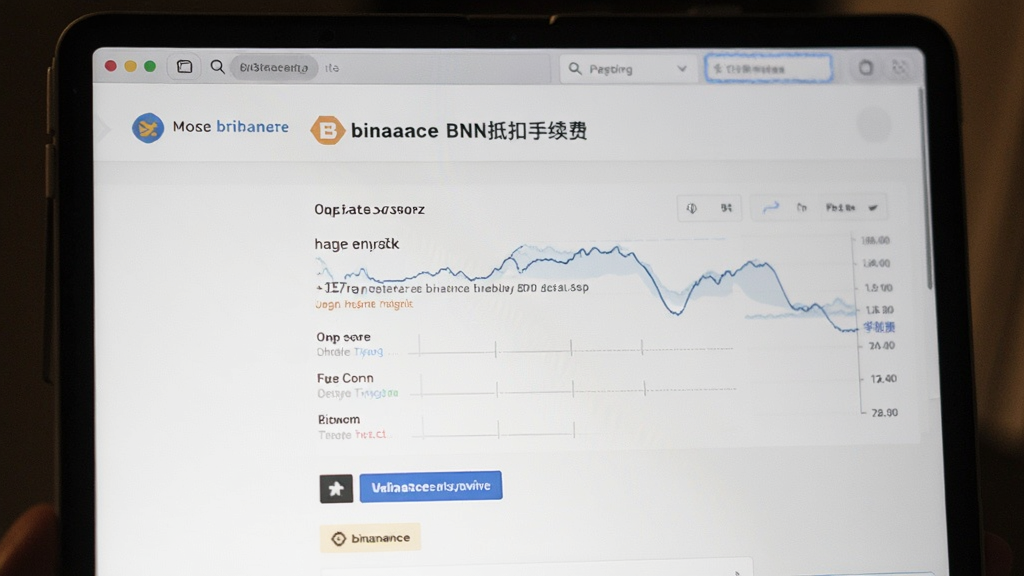Click the first chart toolbar icon
Screen dimensions: 1024x576
(x=692, y=208)
